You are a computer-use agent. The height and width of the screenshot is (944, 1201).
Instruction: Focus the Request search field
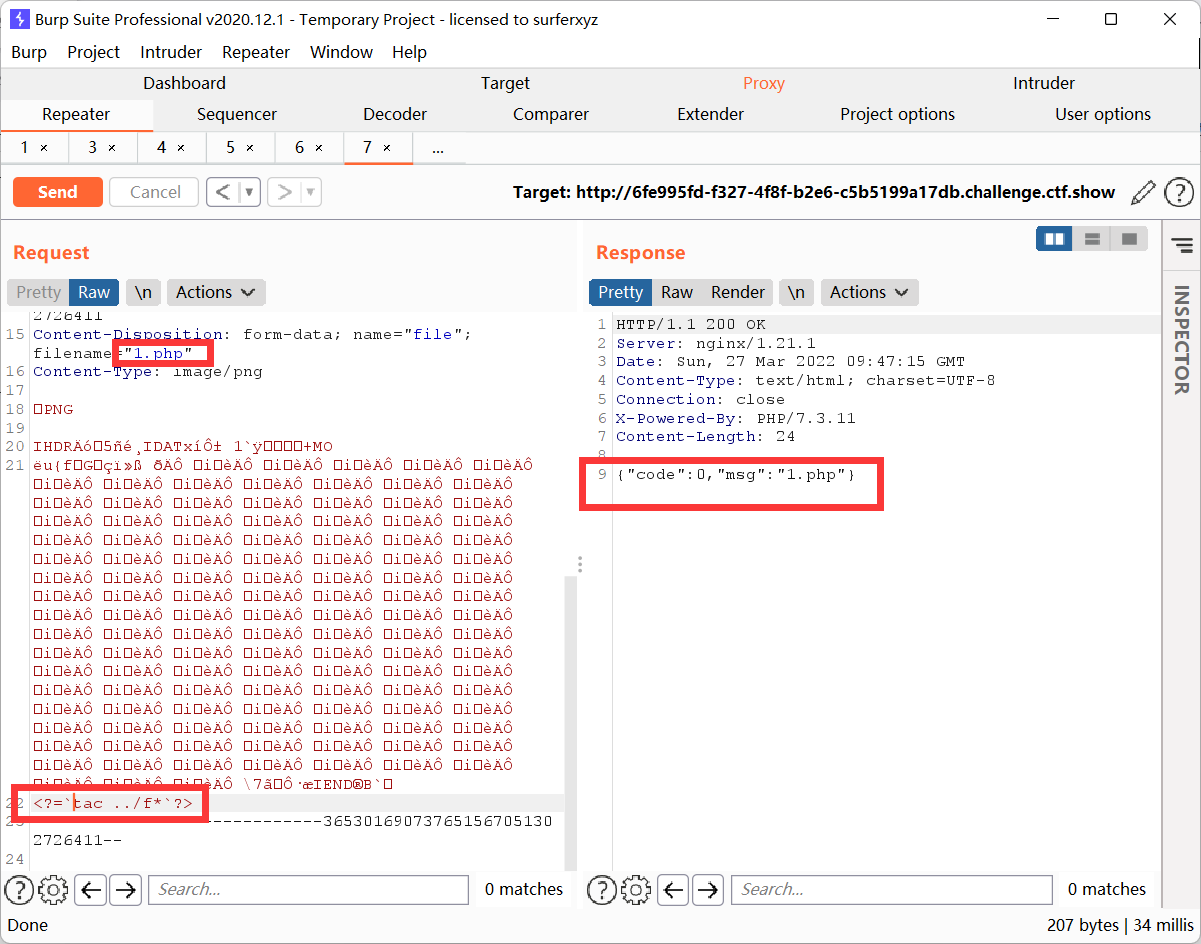[308, 889]
